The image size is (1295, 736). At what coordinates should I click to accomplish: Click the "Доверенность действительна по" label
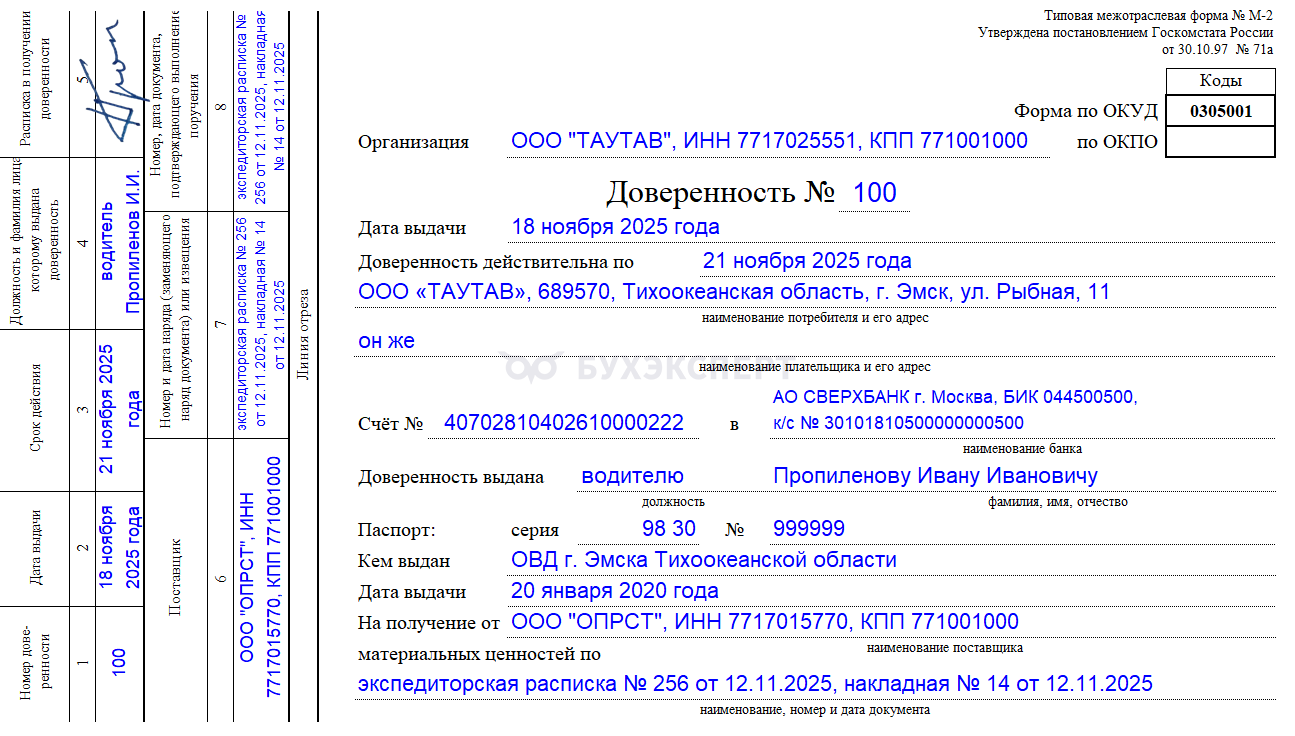point(496,262)
